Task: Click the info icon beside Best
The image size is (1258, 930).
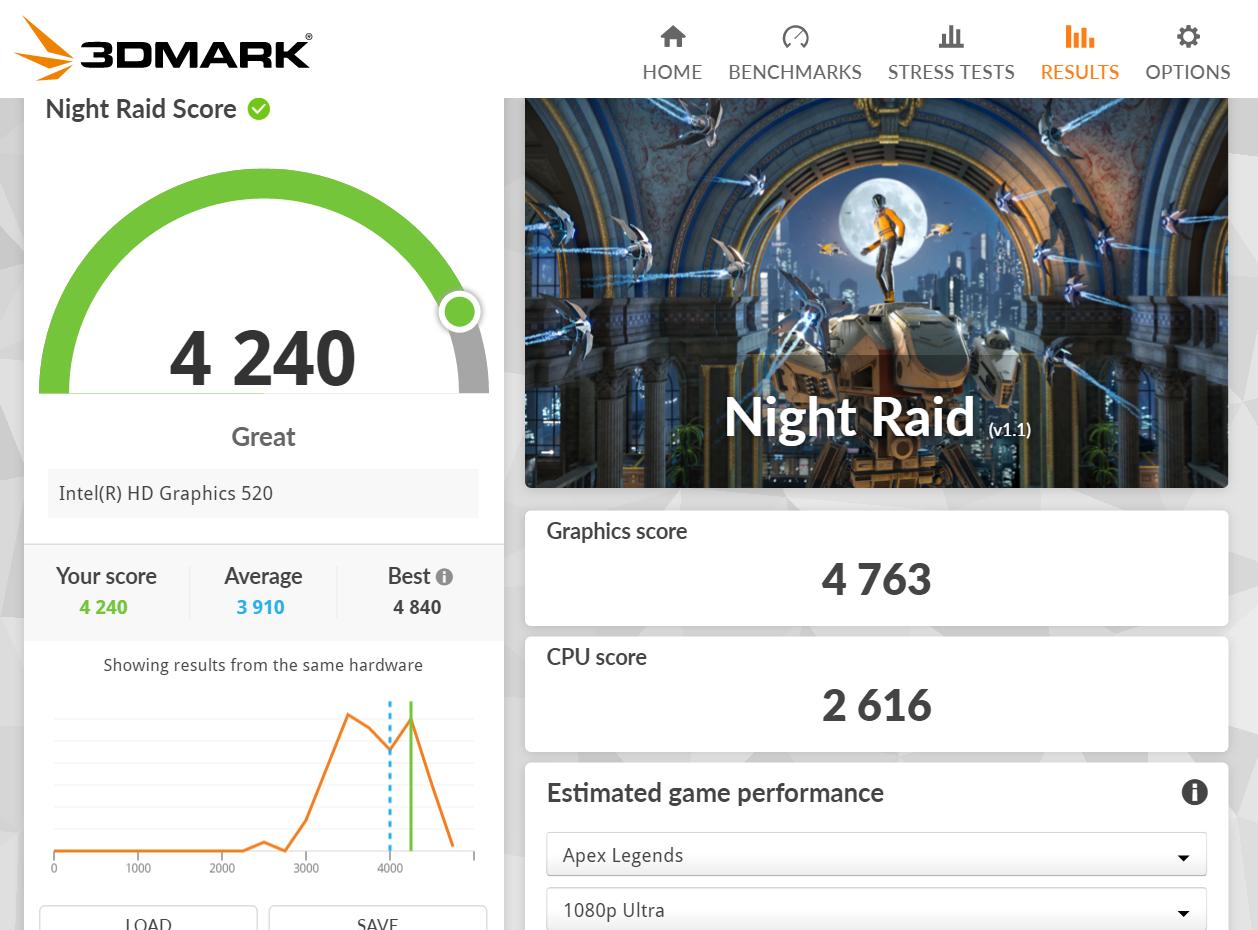Action: 445,577
